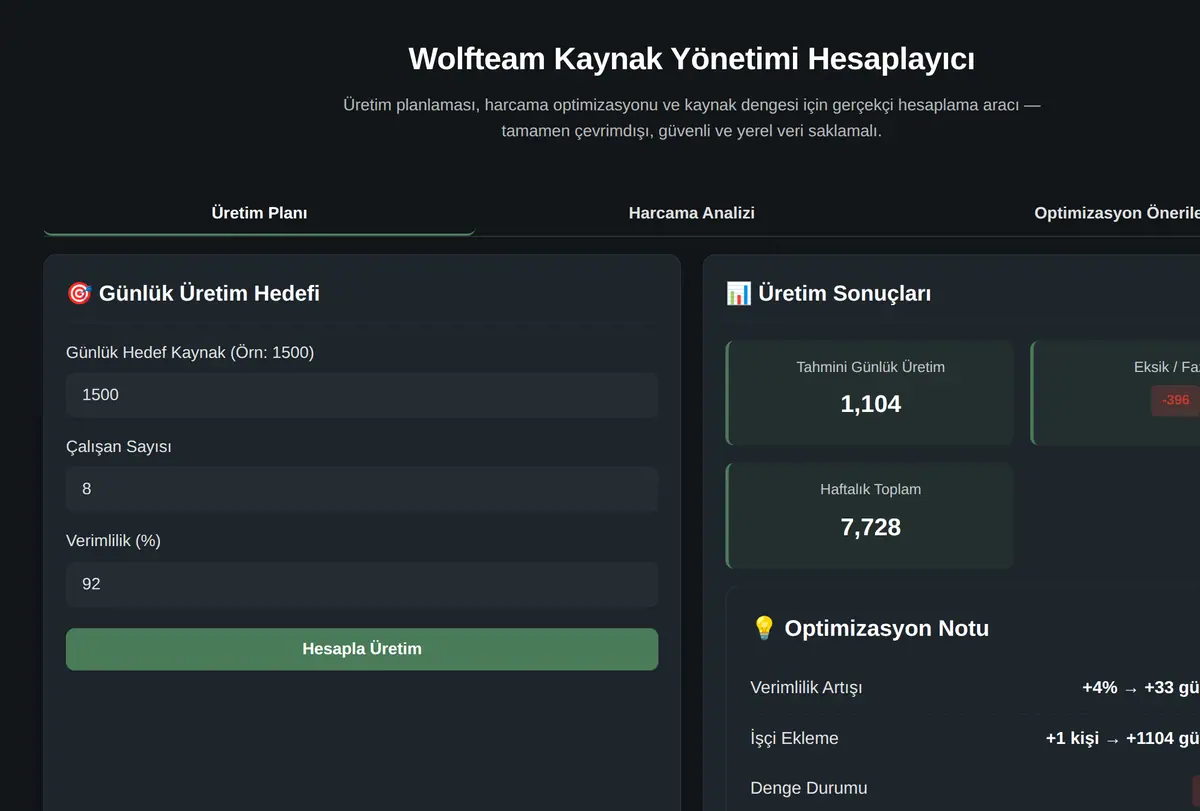Click the 'Çalışan Sayısı' field label
The image size is (1200, 811).
119,447
